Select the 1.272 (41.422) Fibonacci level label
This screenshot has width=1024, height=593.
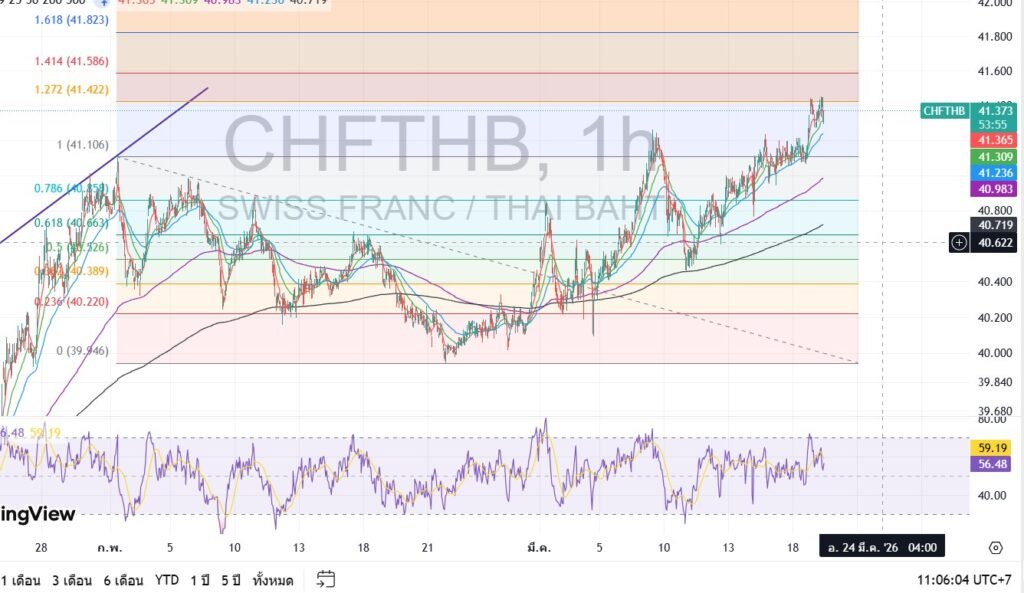coord(72,89)
